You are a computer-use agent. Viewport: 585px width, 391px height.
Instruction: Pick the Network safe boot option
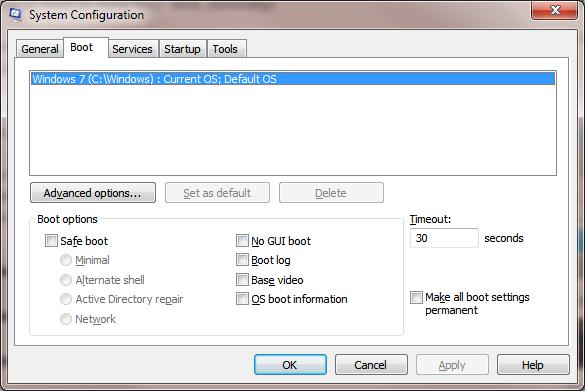(x=66, y=319)
